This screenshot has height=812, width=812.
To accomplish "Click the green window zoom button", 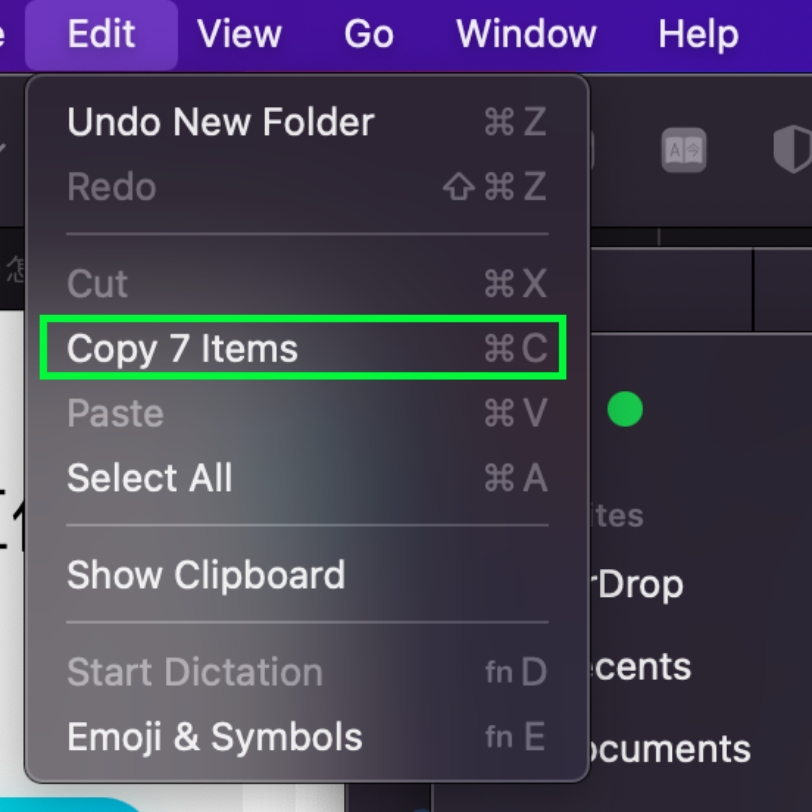I will 625,409.
